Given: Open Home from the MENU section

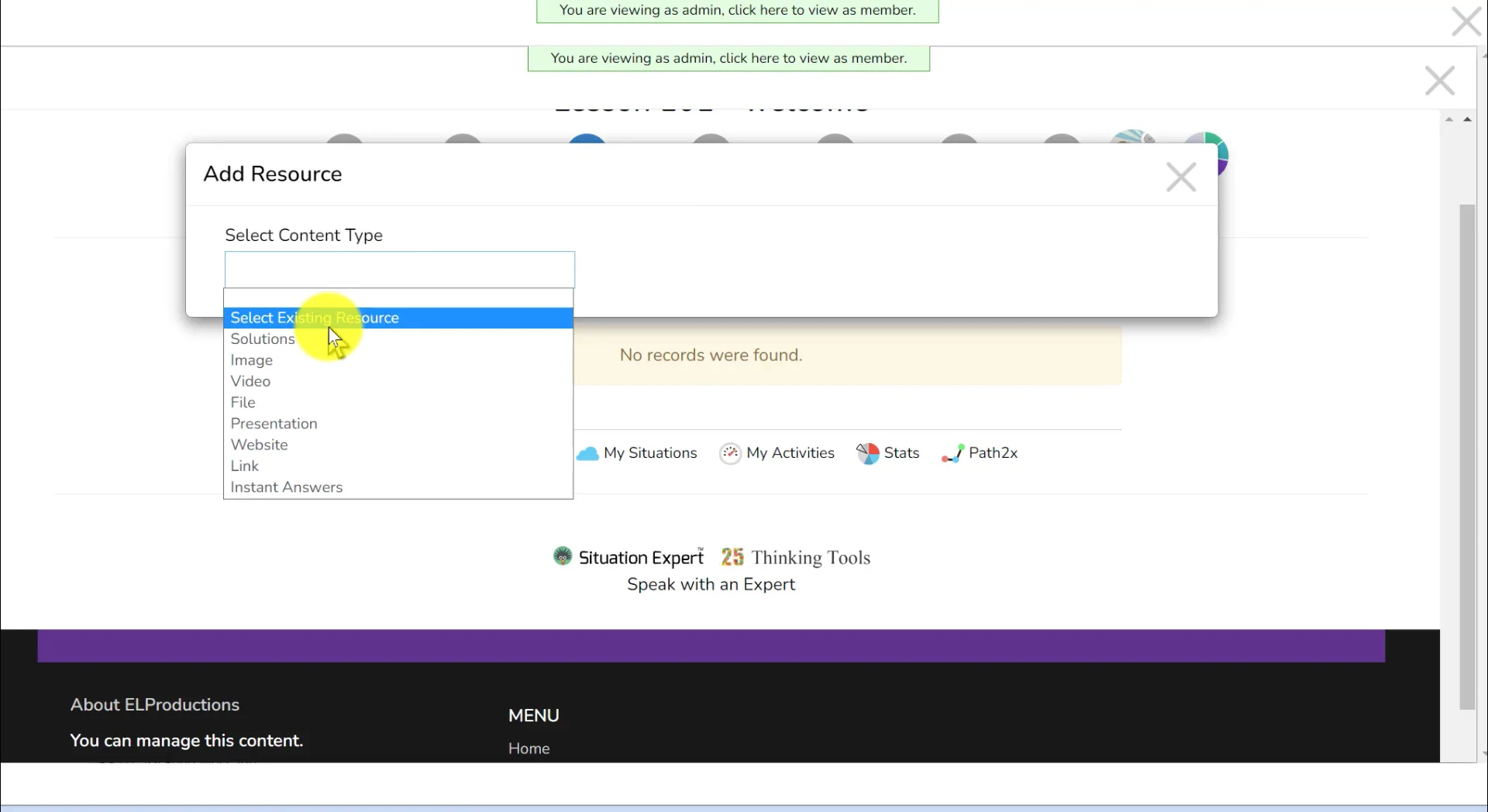Looking at the screenshot, I should click(x=529, y=748).
